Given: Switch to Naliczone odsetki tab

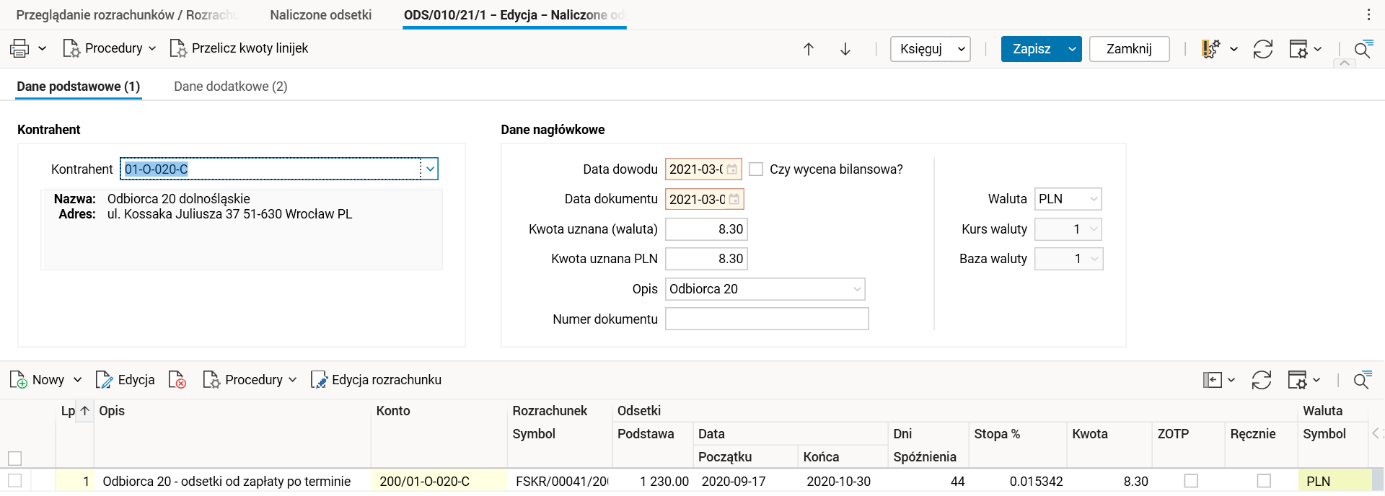Looking at the screenshot, I should pos(321,15).
